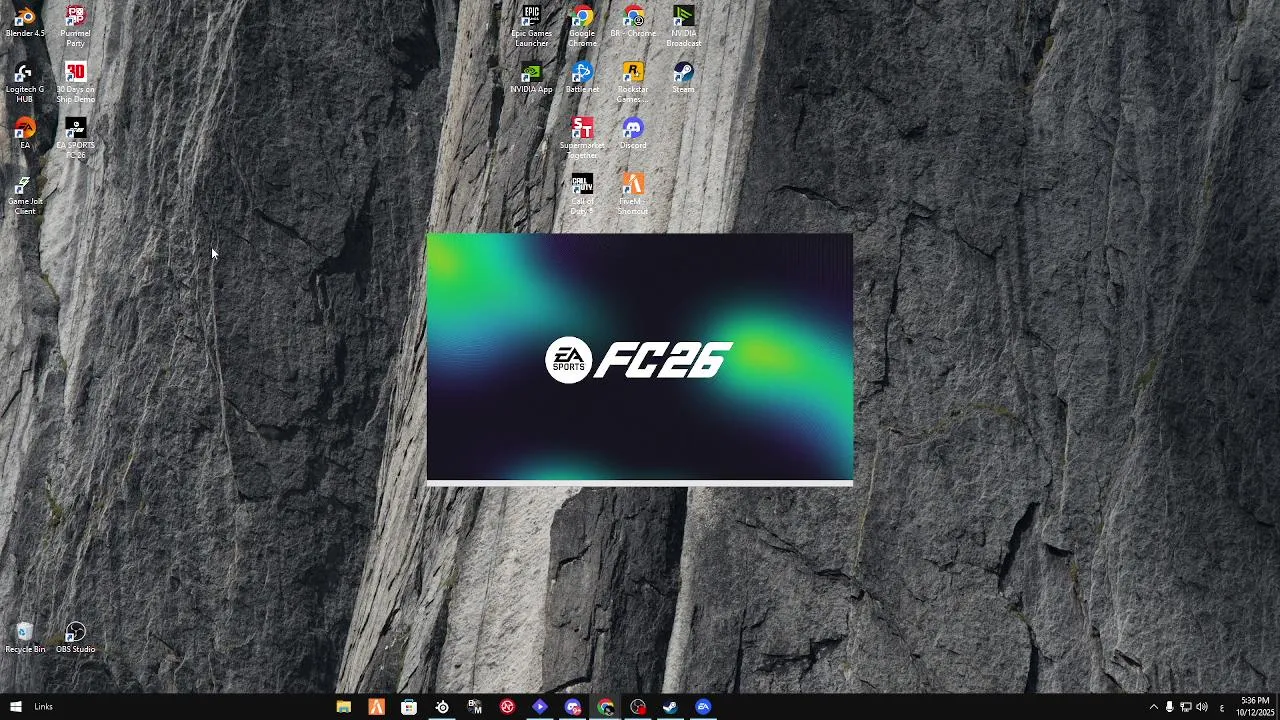
Task: Select the BR - Chrome desktop shortcut
Action: [633, 22]
